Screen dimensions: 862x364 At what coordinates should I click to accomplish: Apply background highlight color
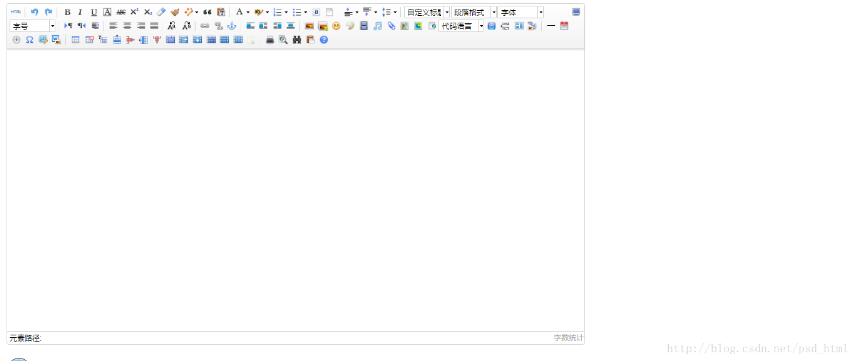click(x=258, y=12)
